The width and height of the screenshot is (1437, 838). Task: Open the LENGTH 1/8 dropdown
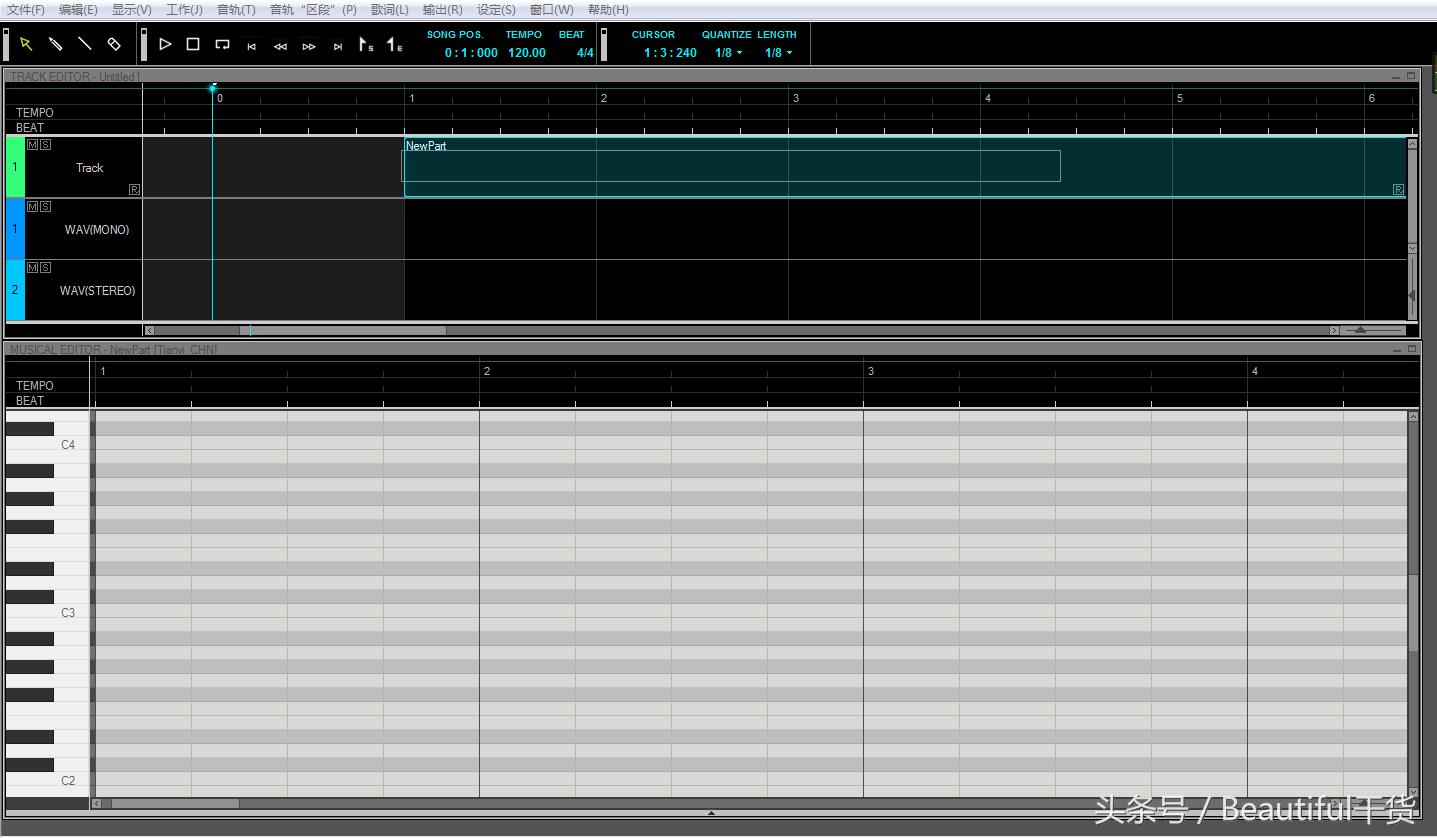click(778, 53)
